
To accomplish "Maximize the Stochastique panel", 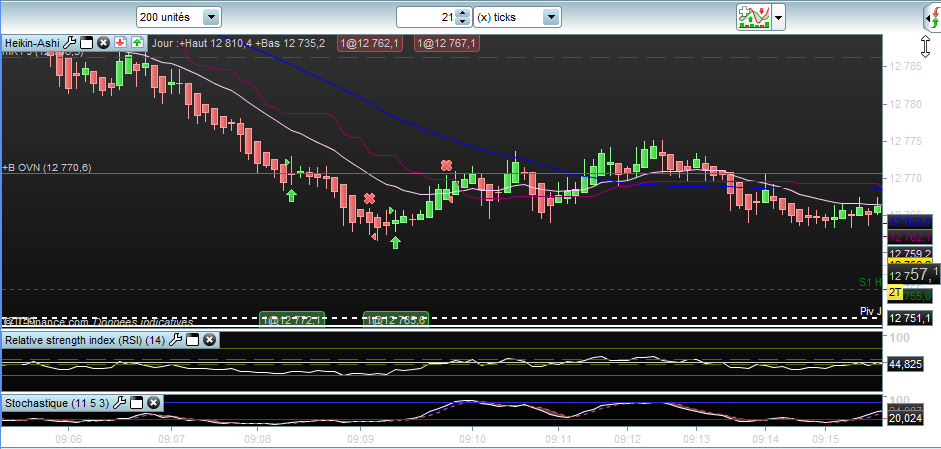I will click(x=137, y=402).
